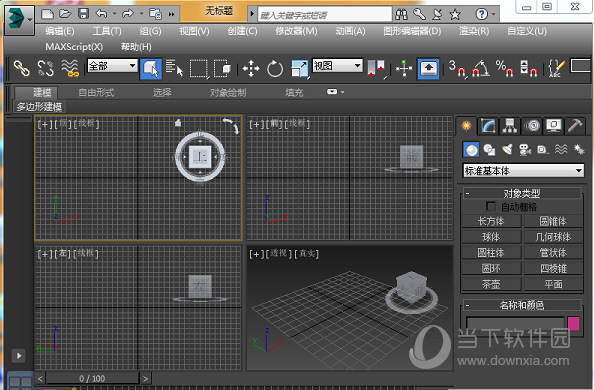Open the 视图 reference coordinate dropdown
Viewport: 594px width, 390px height.
coord(337,66)
